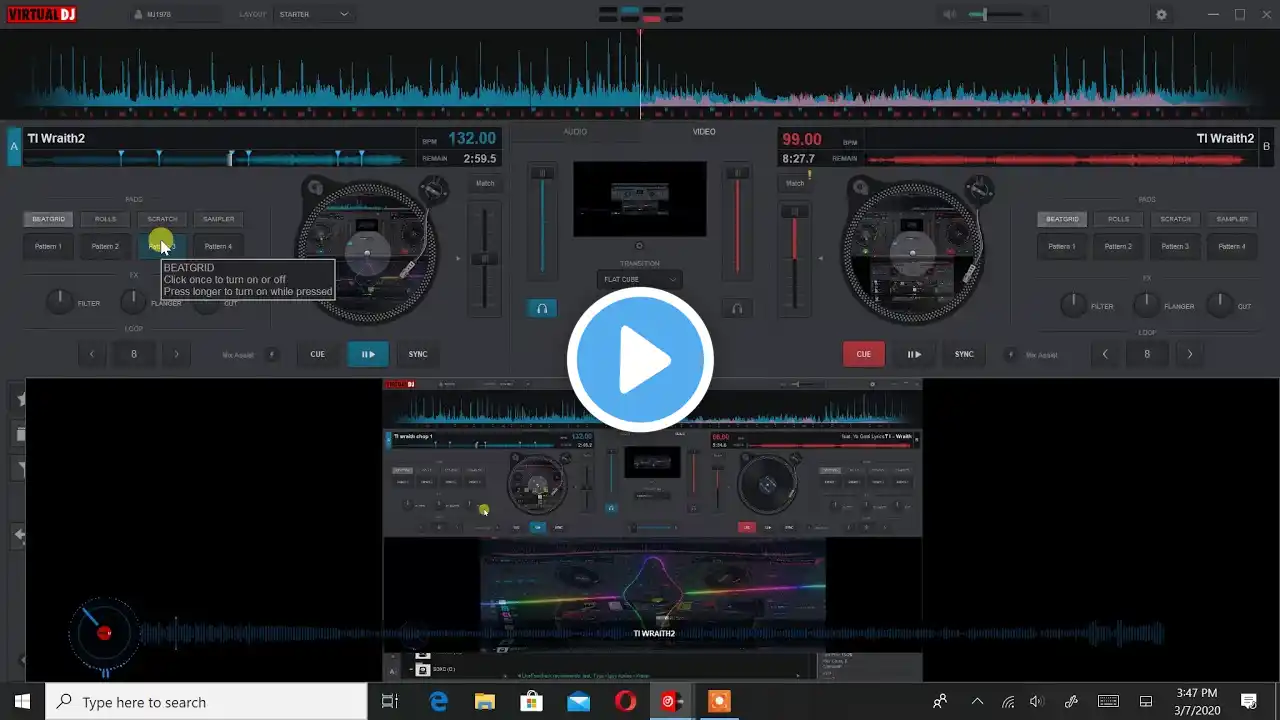Open the Starter layout dropdown
The width and height of the screenshot is (1280, 720).
313,14
